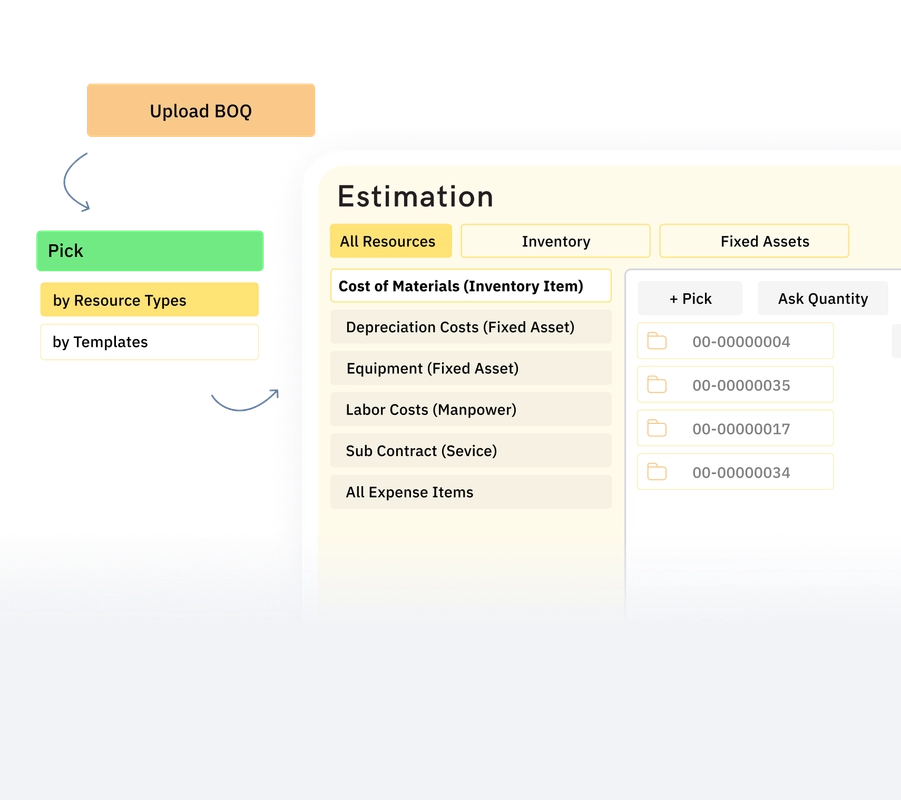Screen dimensions: 901x800
Task: Select the Equipment (Fixed Asset) category
Action: [x=470, y=368]
